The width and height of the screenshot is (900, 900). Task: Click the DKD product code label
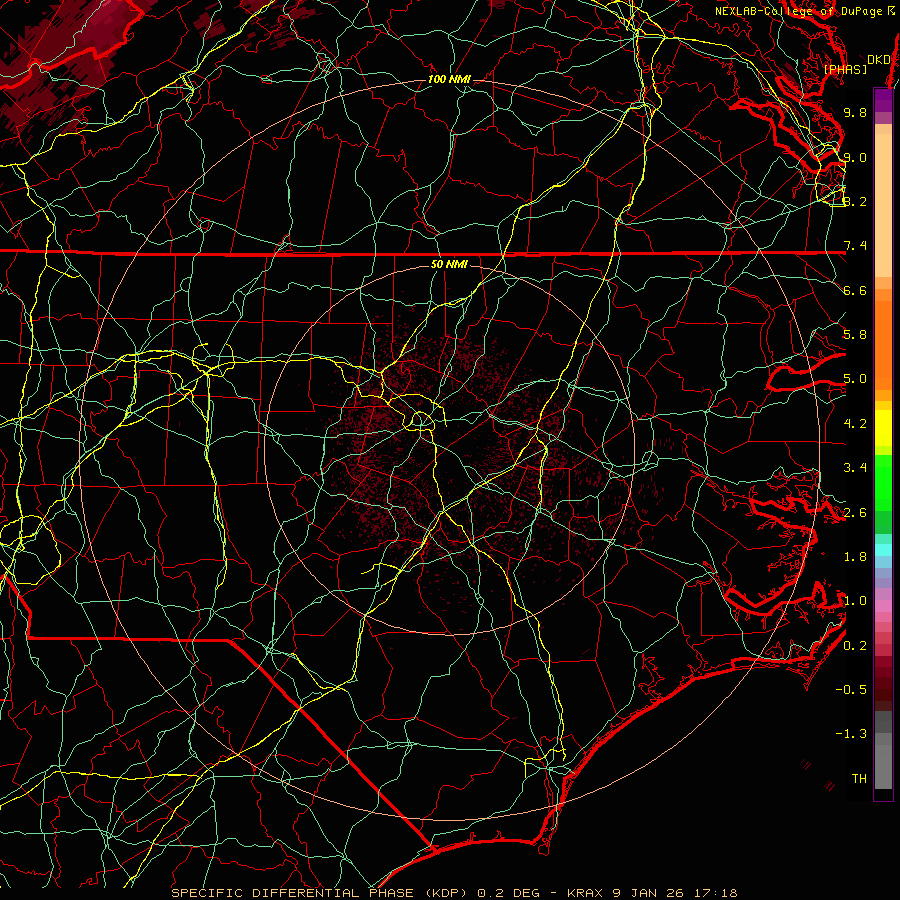(x=878, y=59)
